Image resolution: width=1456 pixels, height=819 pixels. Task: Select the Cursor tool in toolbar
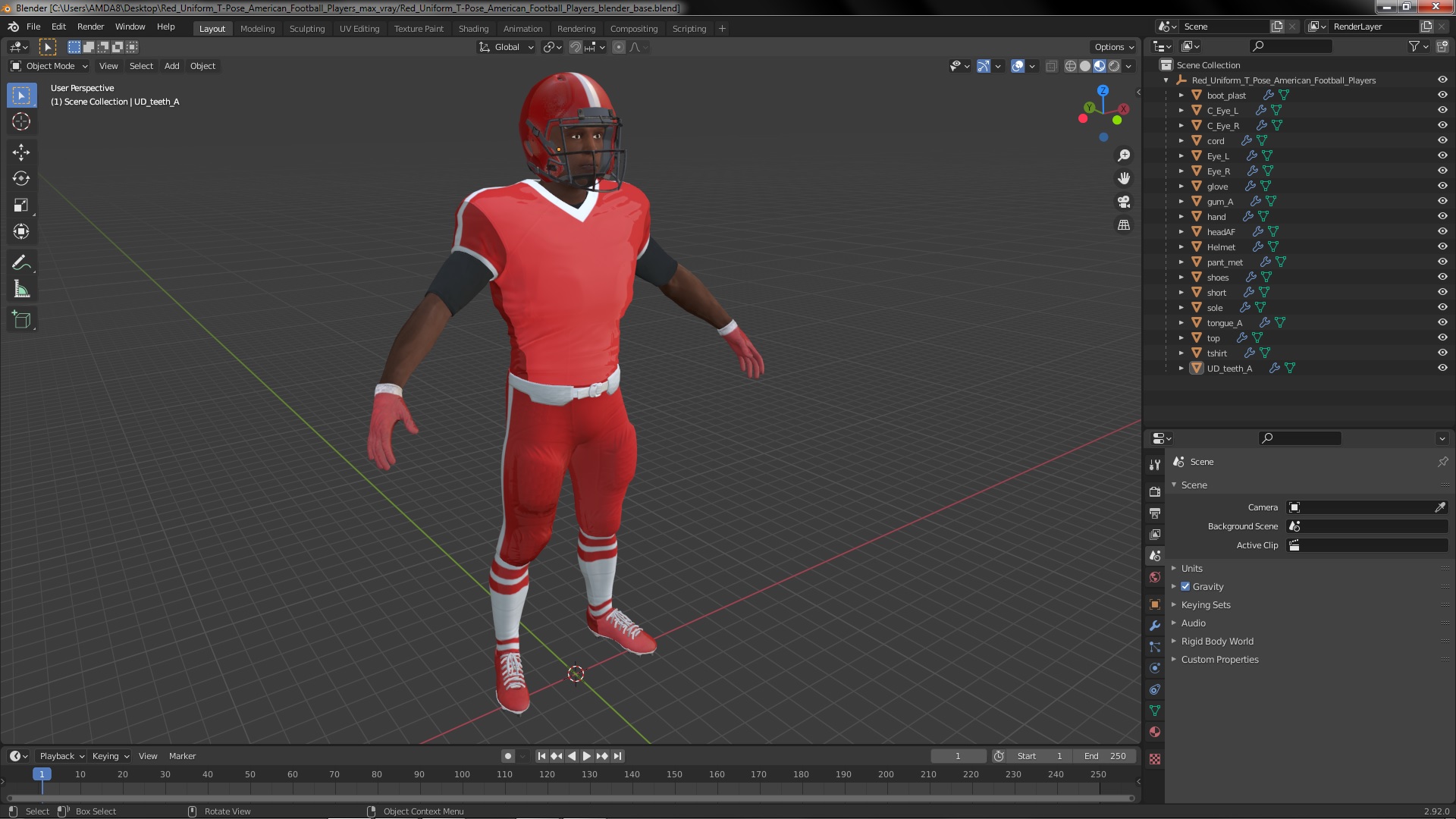21,121
